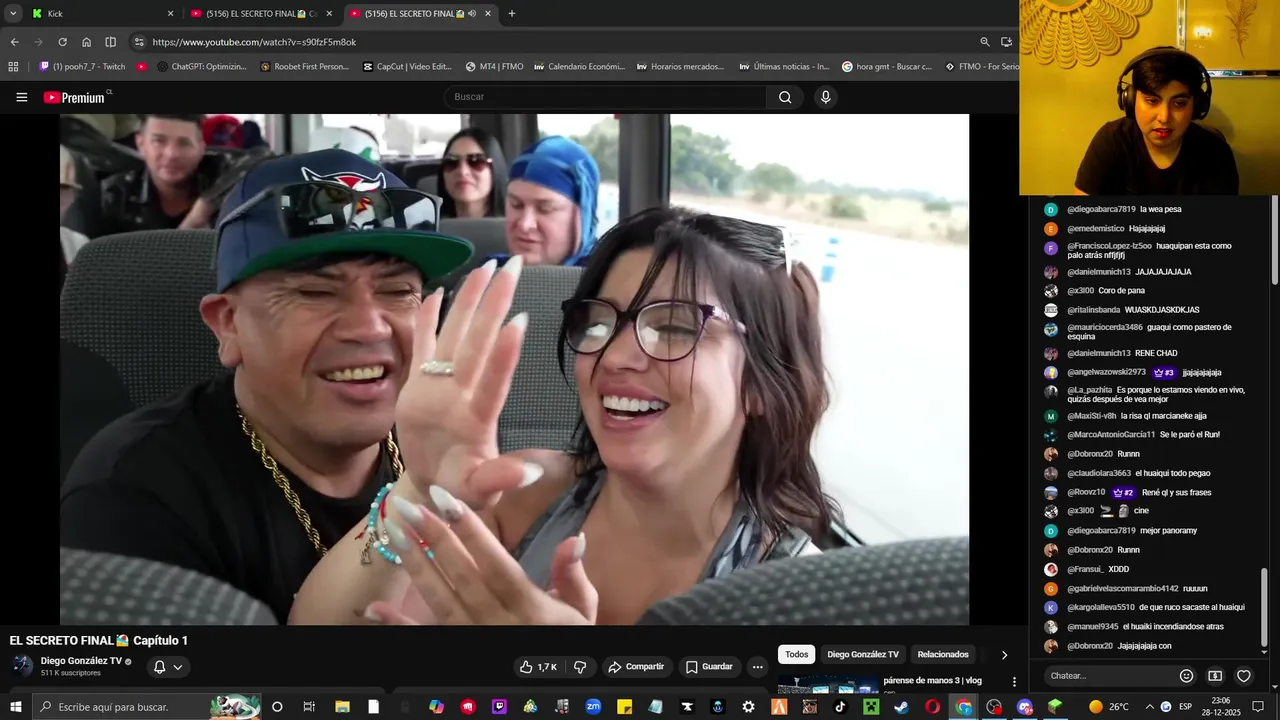The width and height of the screenshot is (1280, 720).
Task: Open emoji picker in chat
Action: (1186, 676)
